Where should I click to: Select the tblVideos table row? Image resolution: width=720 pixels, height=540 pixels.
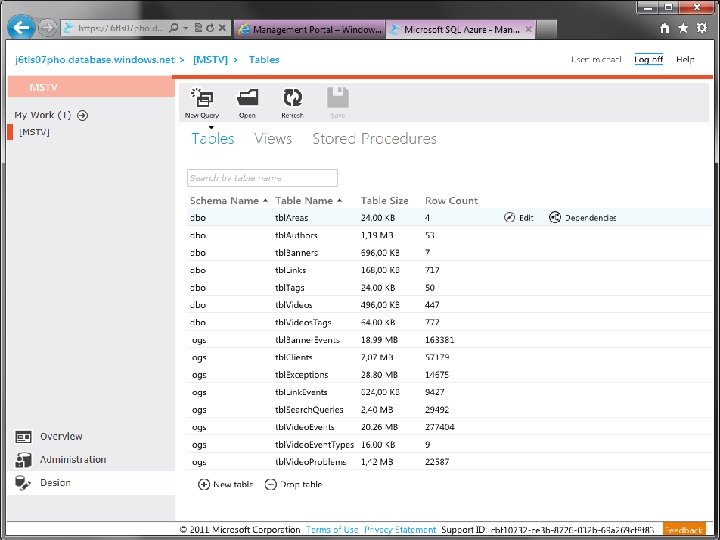450,305
